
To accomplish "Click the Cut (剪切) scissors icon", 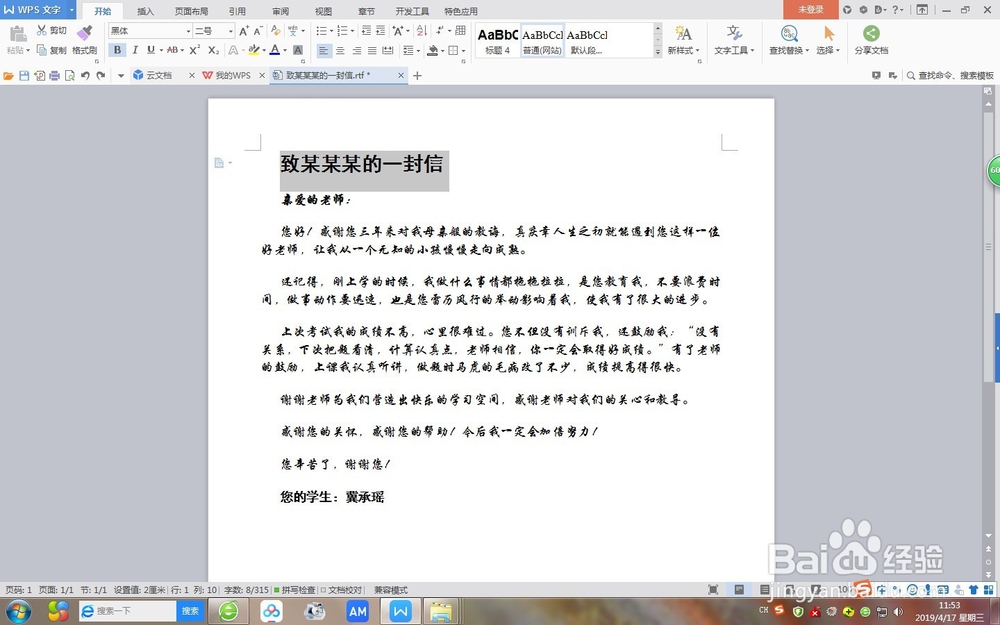I will coord(41,30).
